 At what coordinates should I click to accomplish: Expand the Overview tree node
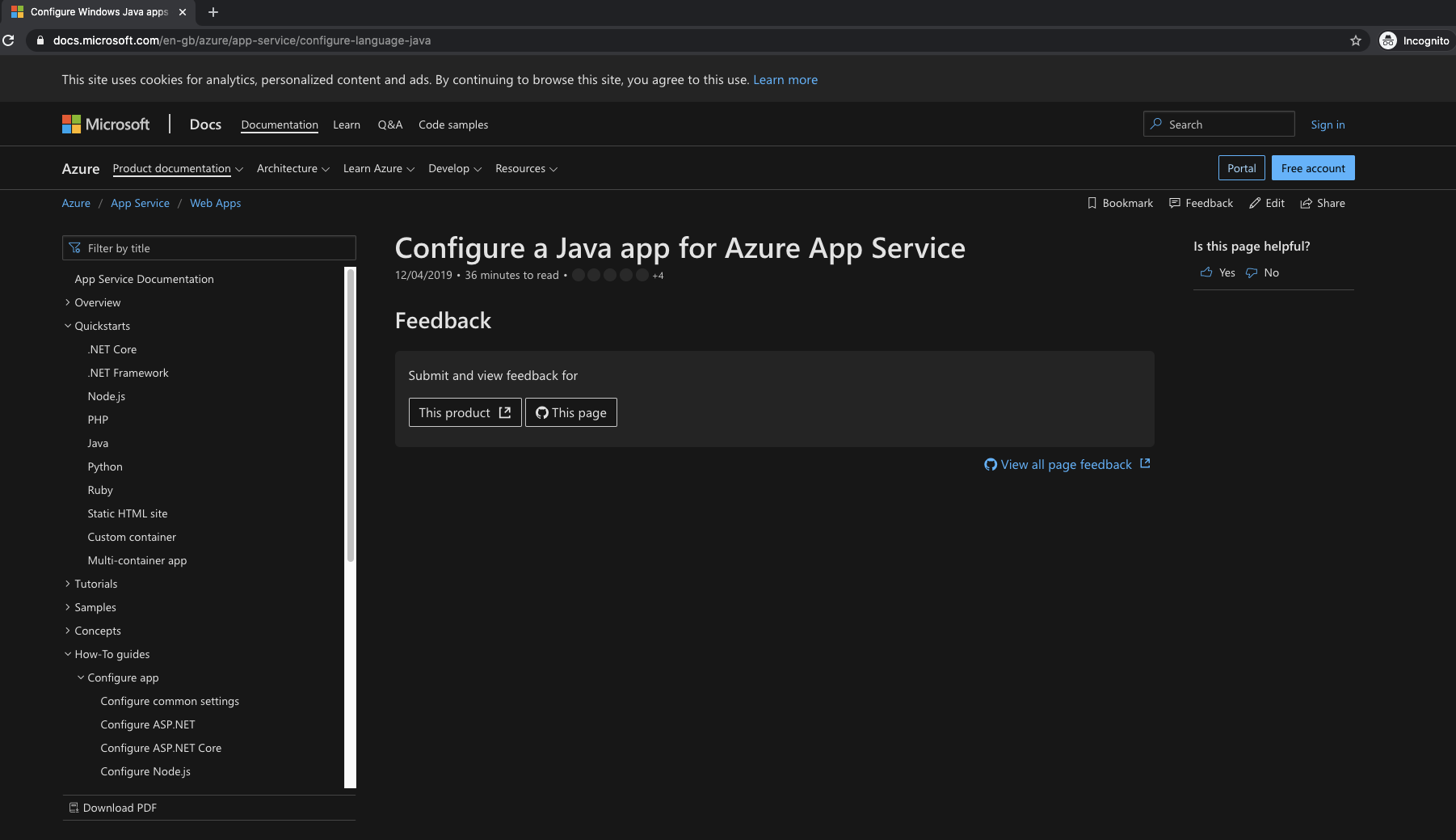point(68,302)
